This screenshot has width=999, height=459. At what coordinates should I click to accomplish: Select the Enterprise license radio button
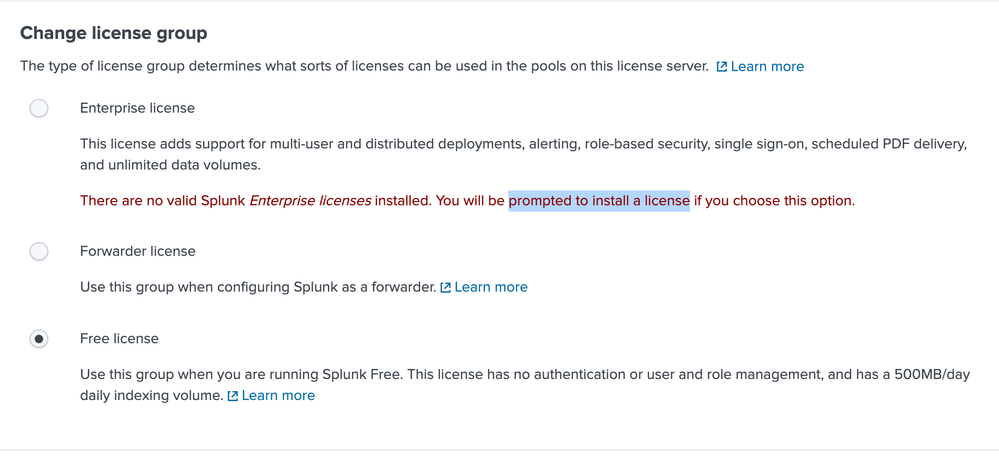[39, 108]
